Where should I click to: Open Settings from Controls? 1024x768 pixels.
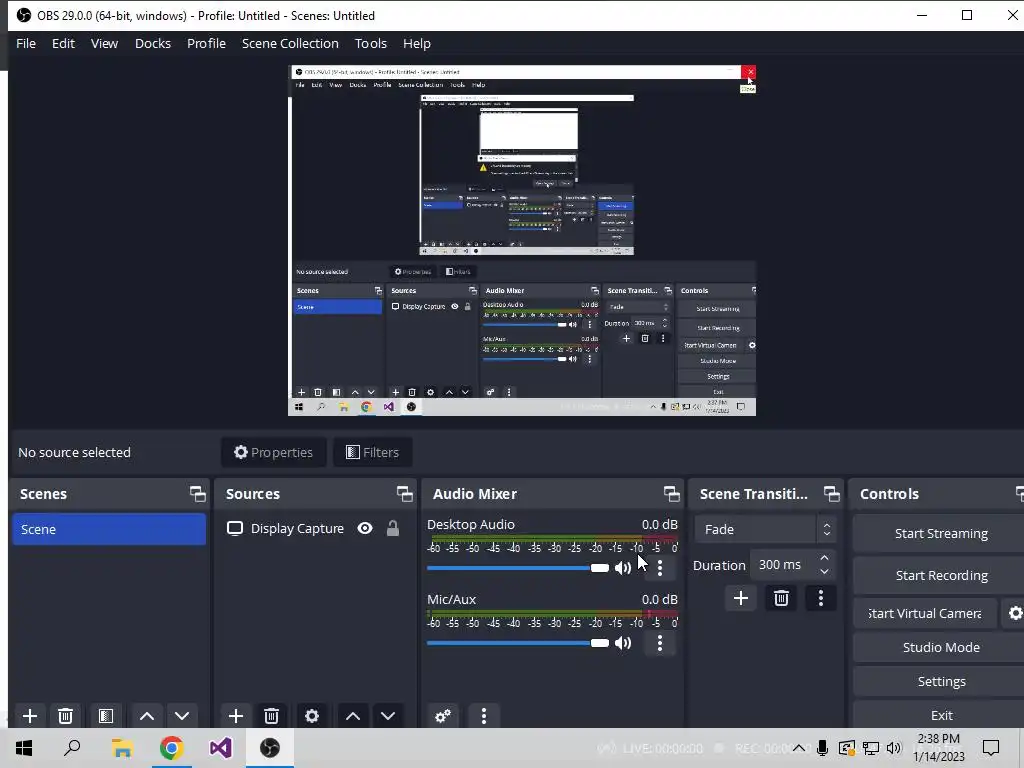[940, 681]
